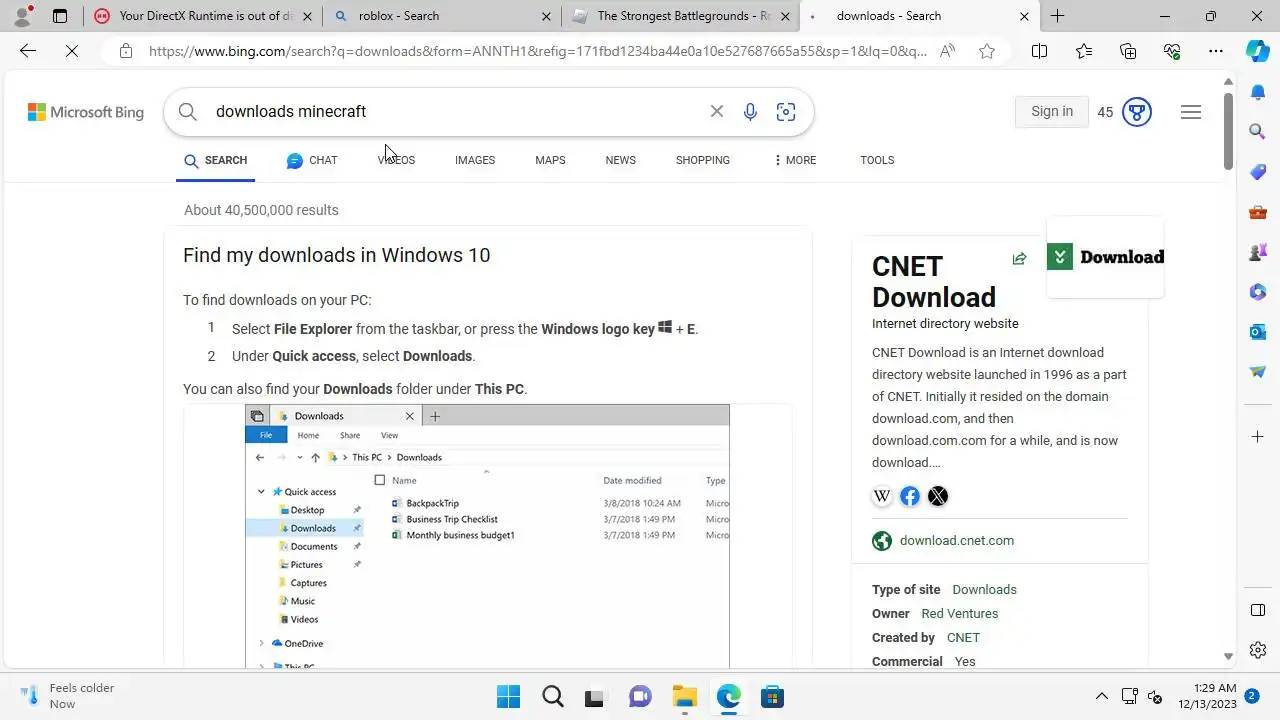Switch to the VIDEOS tab
The height and width of the screenshot is (720, 1280).
pyautogui.click(x=396, y=160)
